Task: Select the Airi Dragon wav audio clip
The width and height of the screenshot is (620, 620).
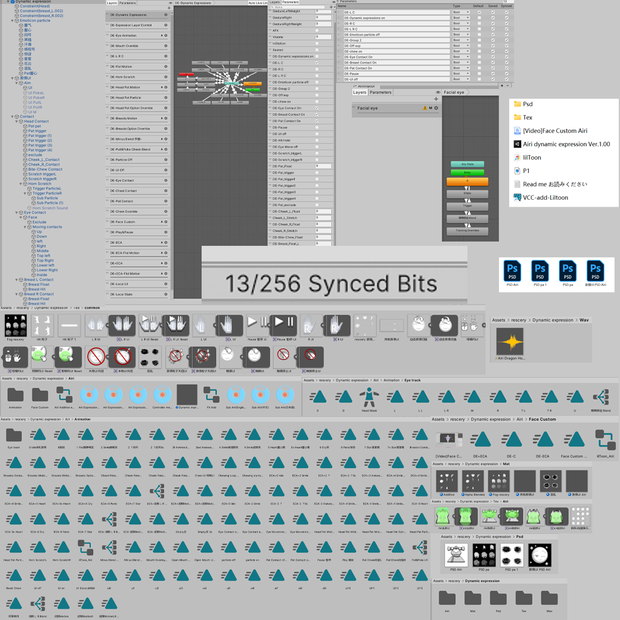Action: point(510,342)
